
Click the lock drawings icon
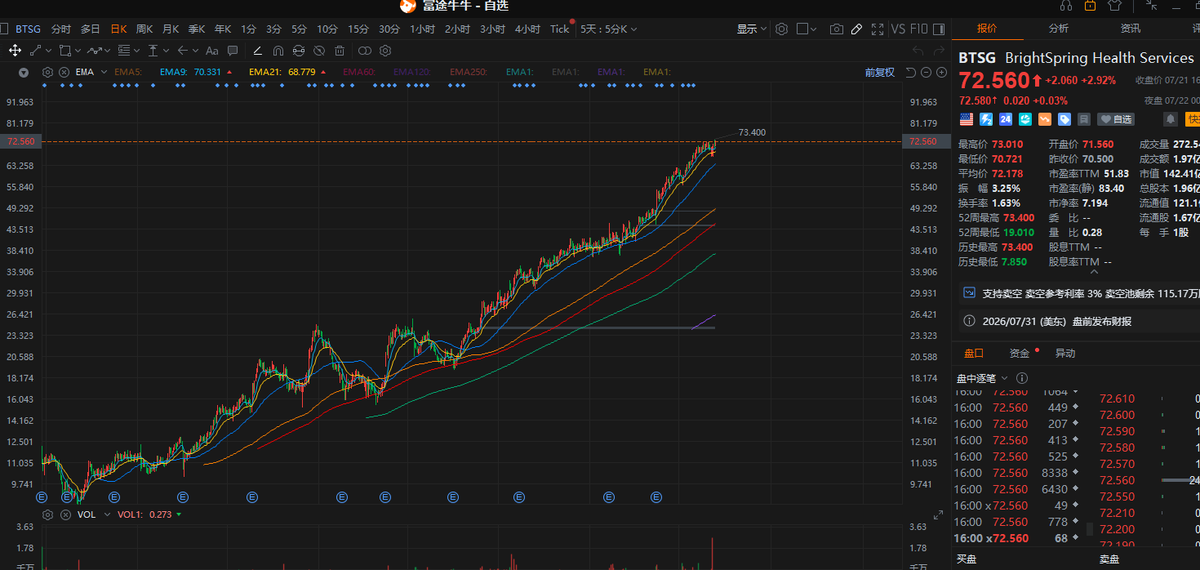[299, 51]
